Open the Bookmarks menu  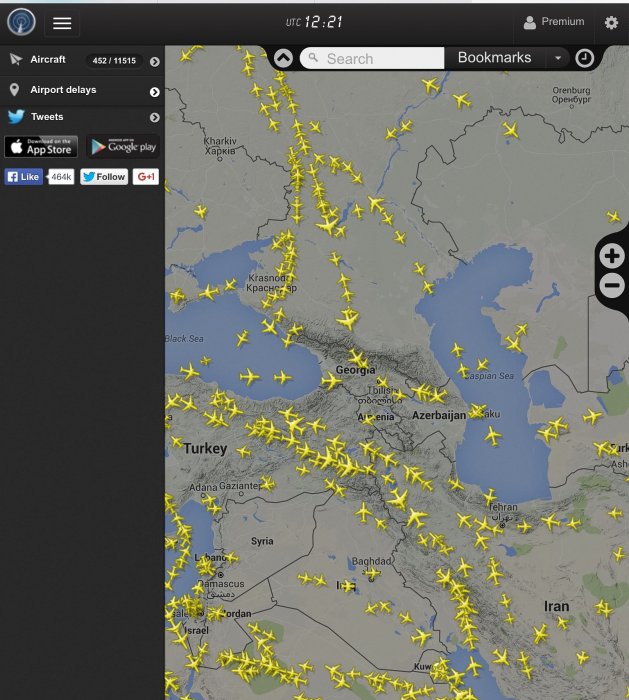494,58
